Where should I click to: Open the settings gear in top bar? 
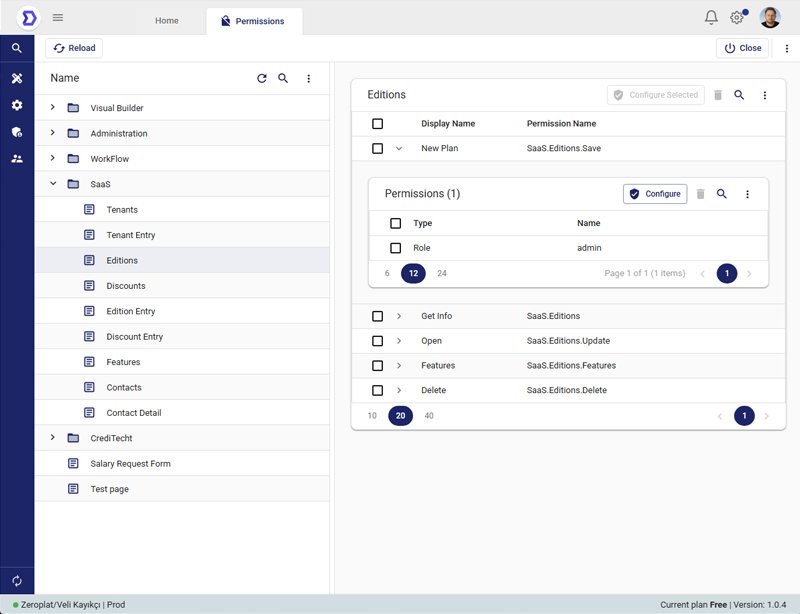coord(737,18)
